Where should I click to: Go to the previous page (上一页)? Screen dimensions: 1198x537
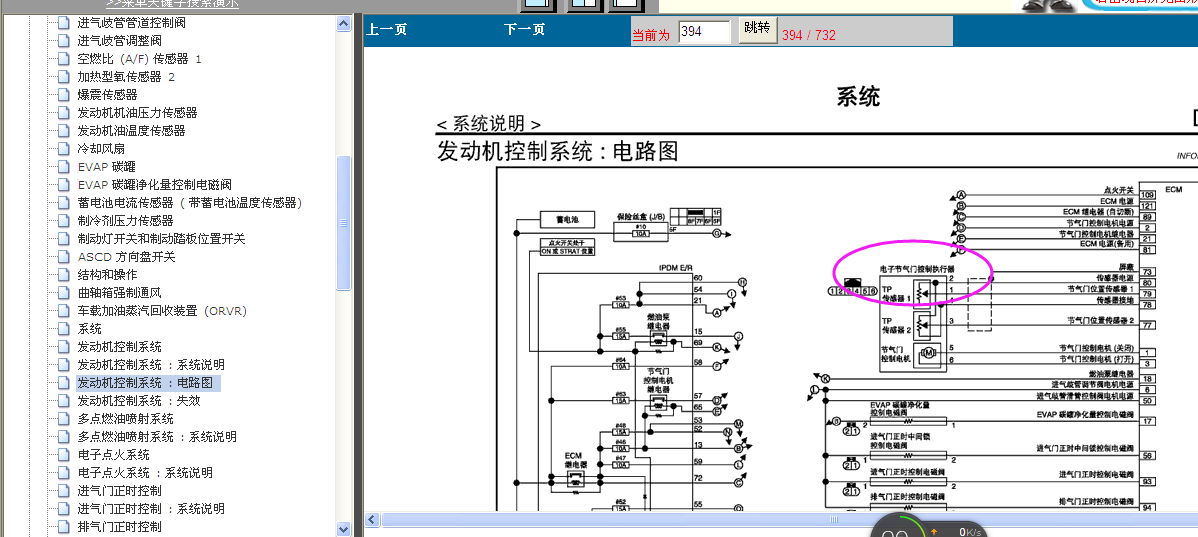[387, 30]
